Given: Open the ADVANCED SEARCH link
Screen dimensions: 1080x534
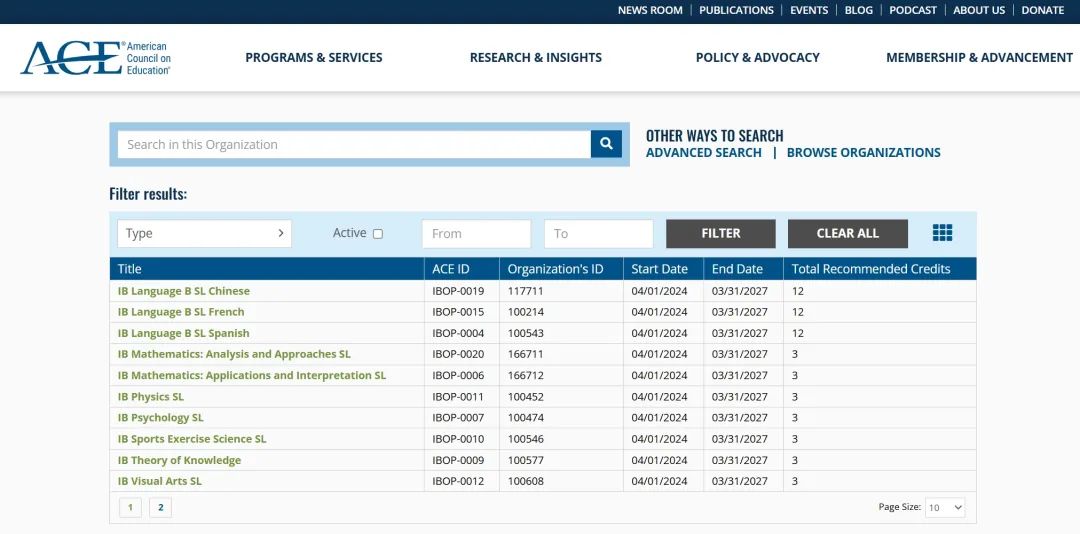Looking at the screenshot, I should (x=704, y=153).
